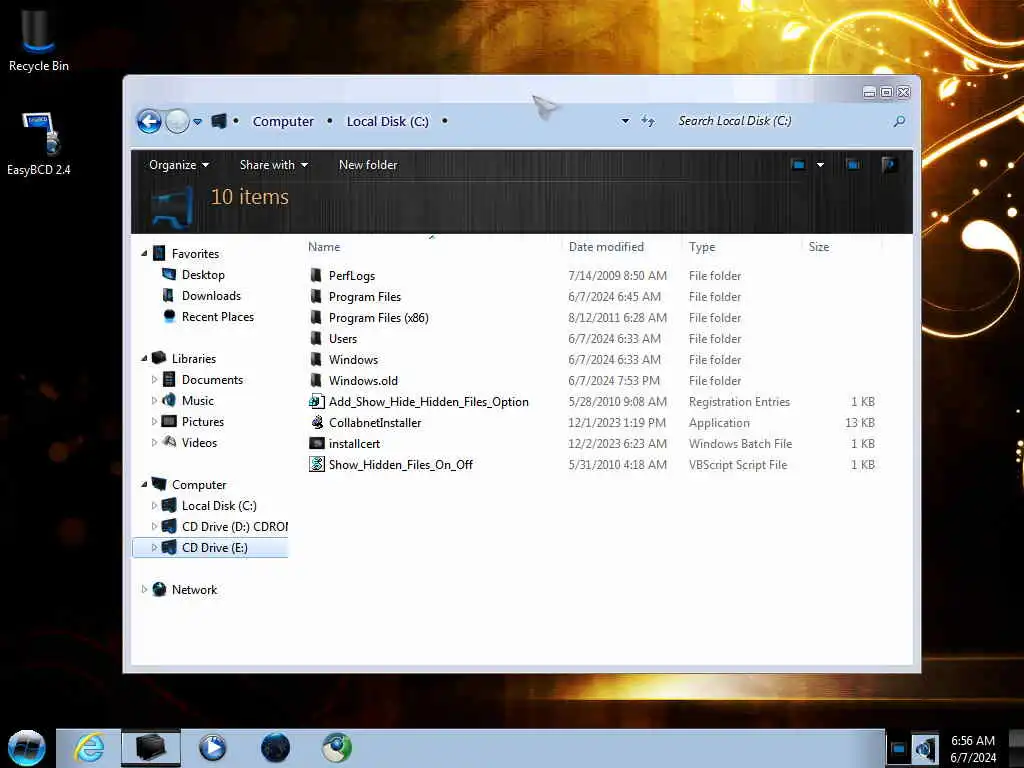Click the refresh icon in address bar

[x=647, y=121]
